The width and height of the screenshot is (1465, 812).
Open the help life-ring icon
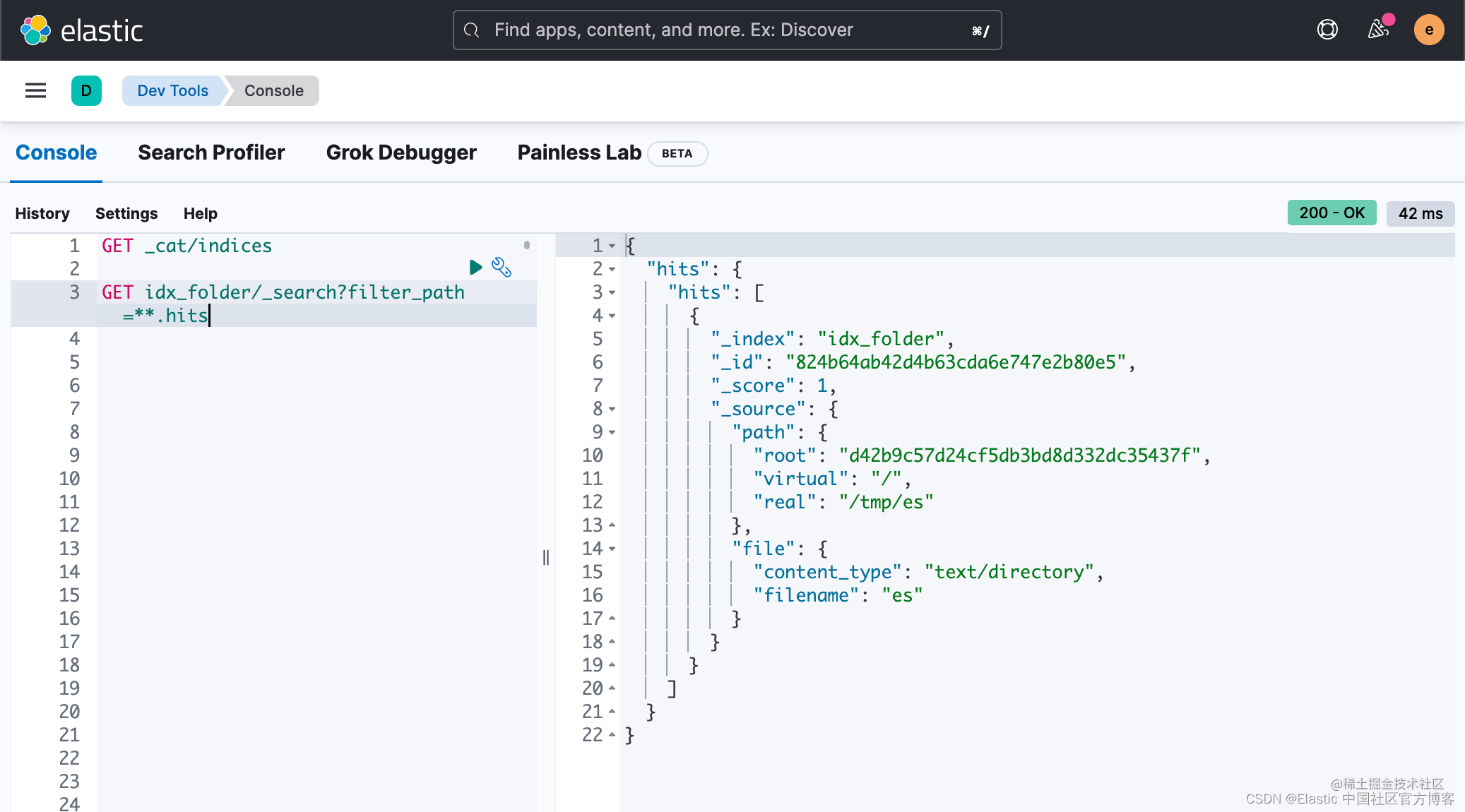click(x=1327, y=30)
